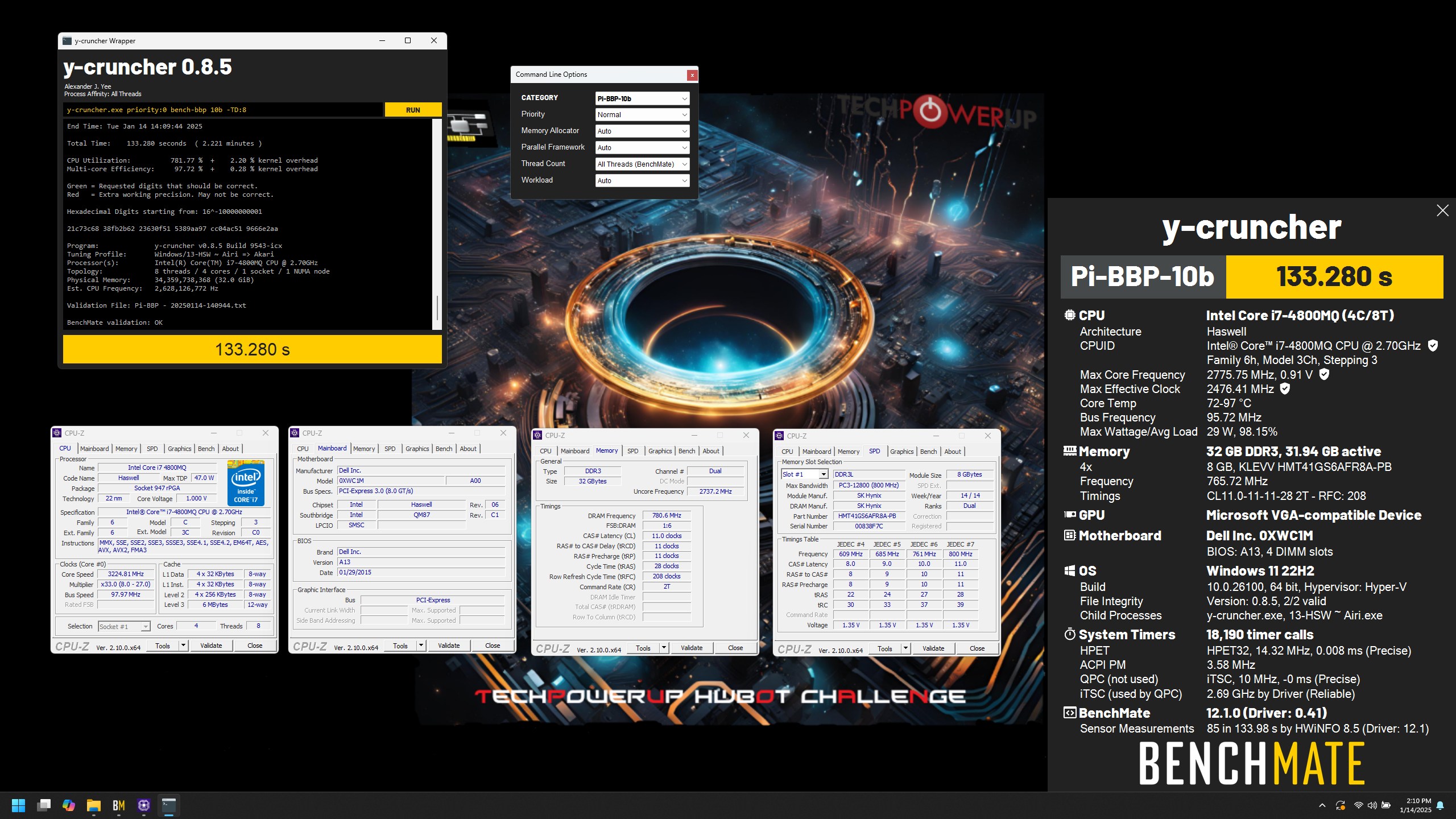Open CPU tab in CPU-Z SPD window
The width and height of the screenshot is (1456, 819).
[x=787, y=452]
